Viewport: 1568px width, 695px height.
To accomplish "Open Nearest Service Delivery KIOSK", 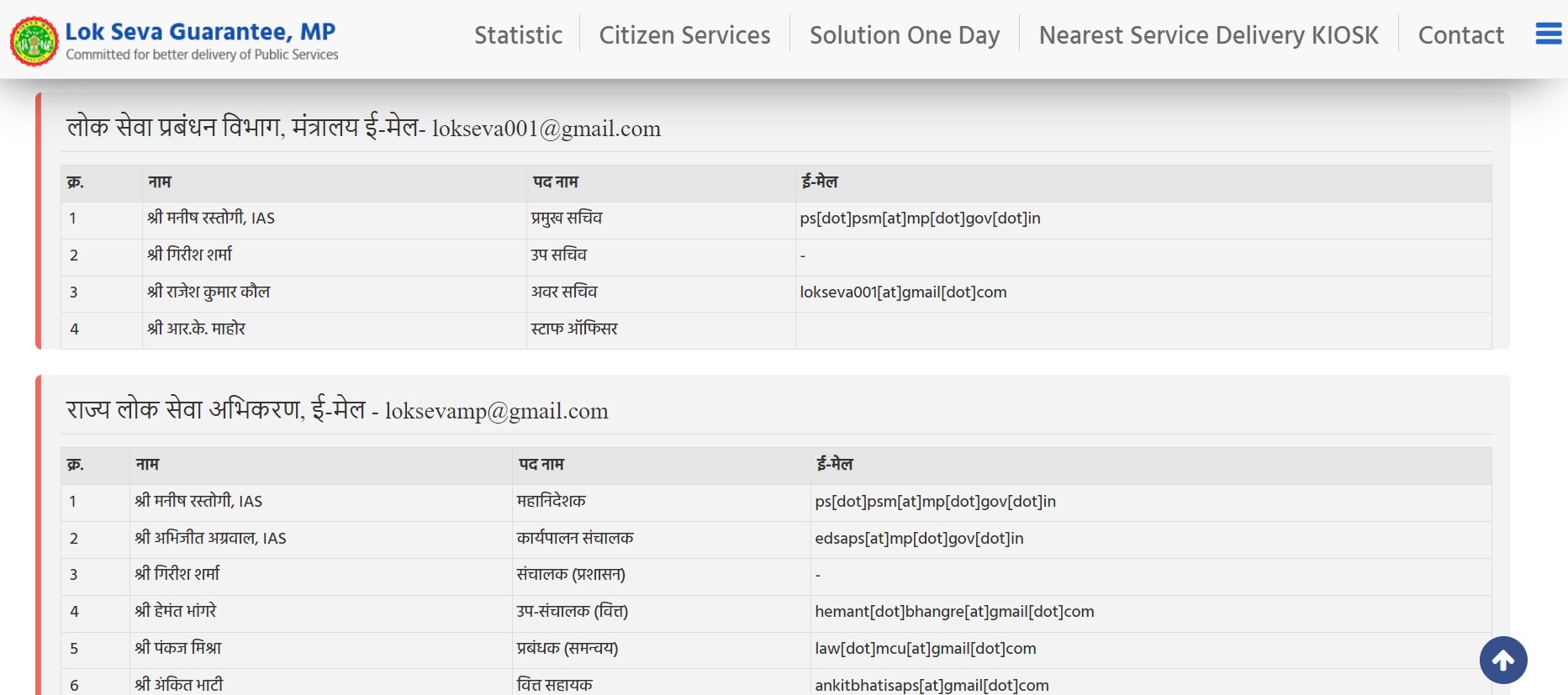I will (1208, 35).
